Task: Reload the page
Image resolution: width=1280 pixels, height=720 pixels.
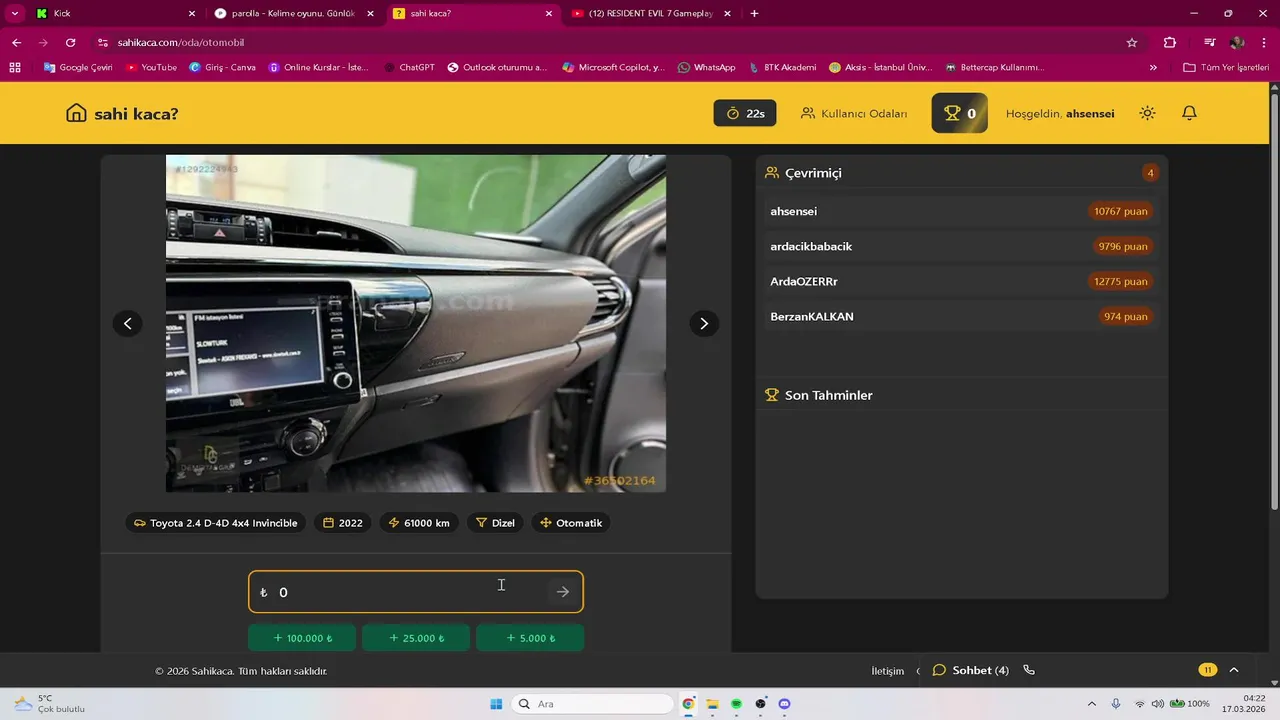Action: [x=70, y=42]
